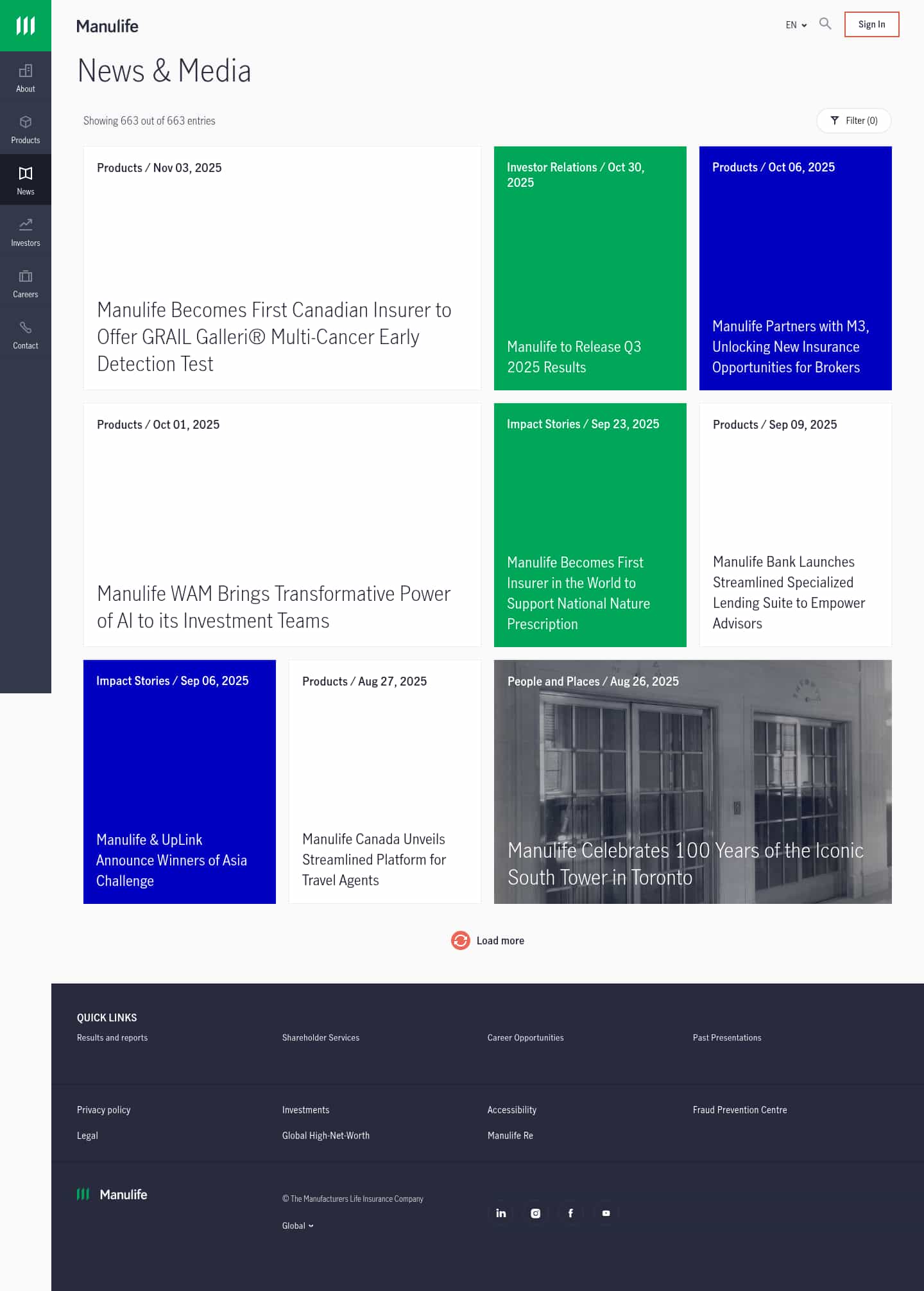Open Careers from the sidebar
The width and height of the screenshot is (924, 1291).
pos(26,283)
